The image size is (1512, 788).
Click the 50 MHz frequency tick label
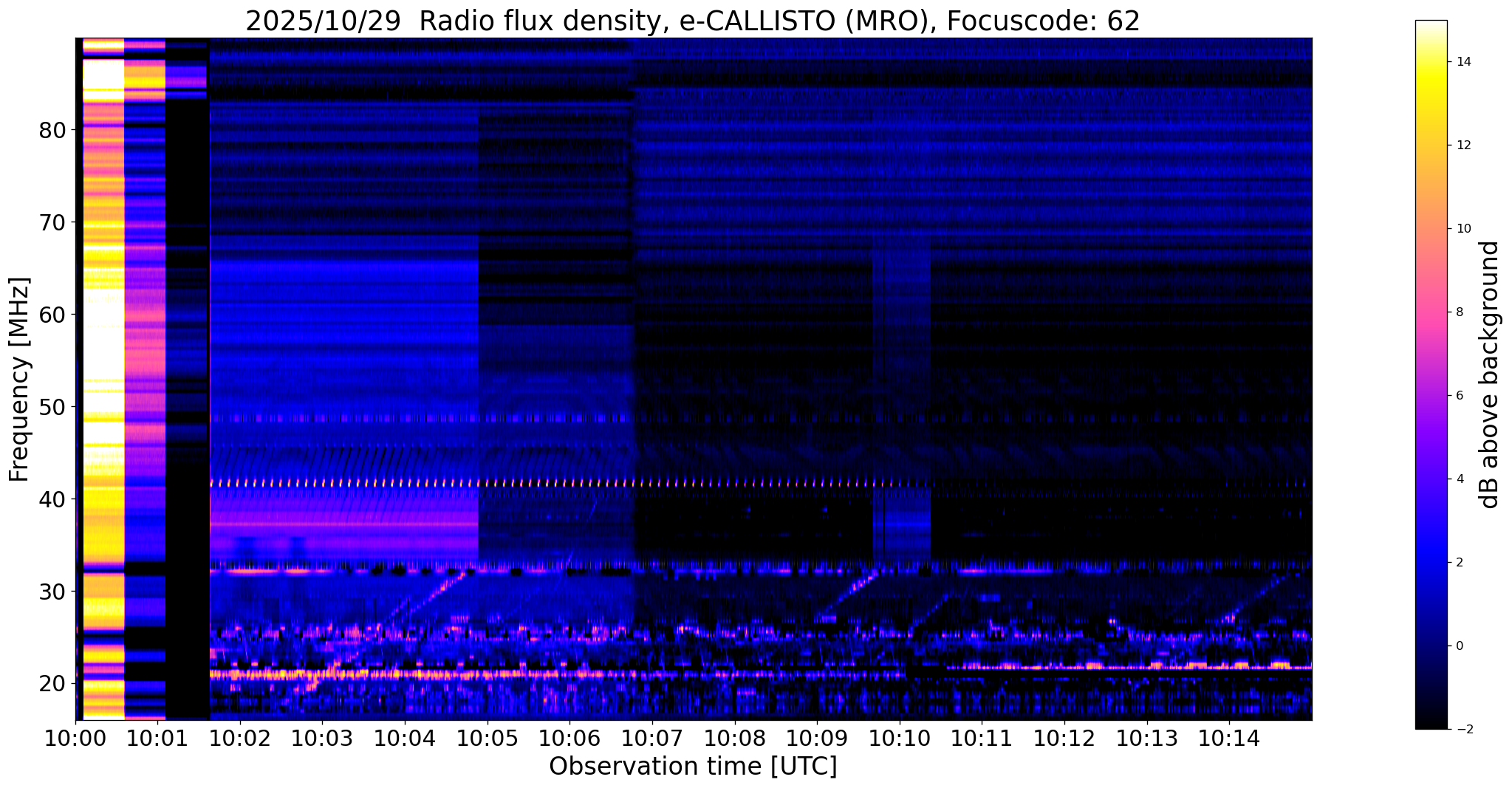tap(52, 407)
